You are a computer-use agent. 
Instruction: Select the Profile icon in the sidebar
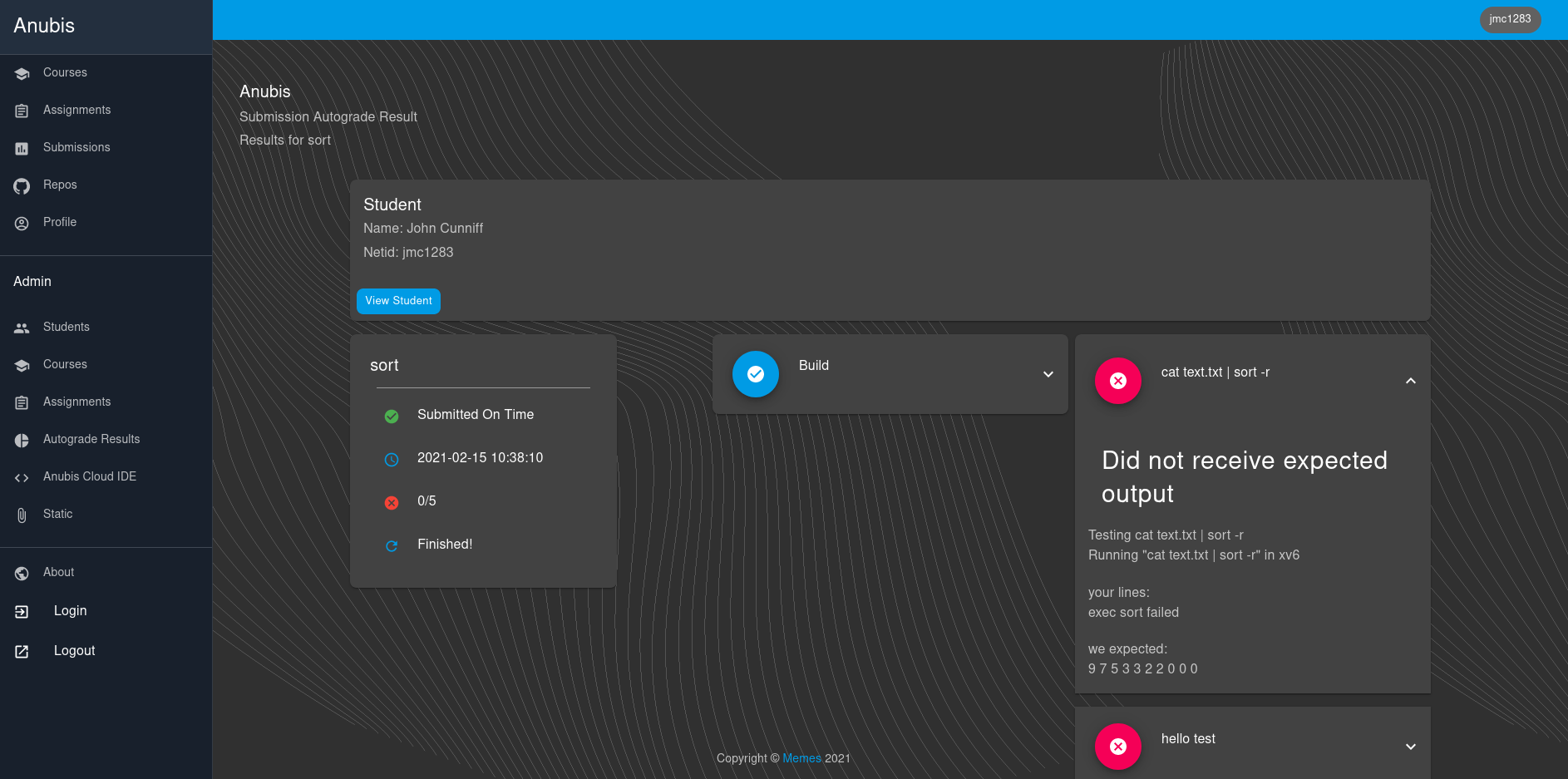[x=22, y=223]
